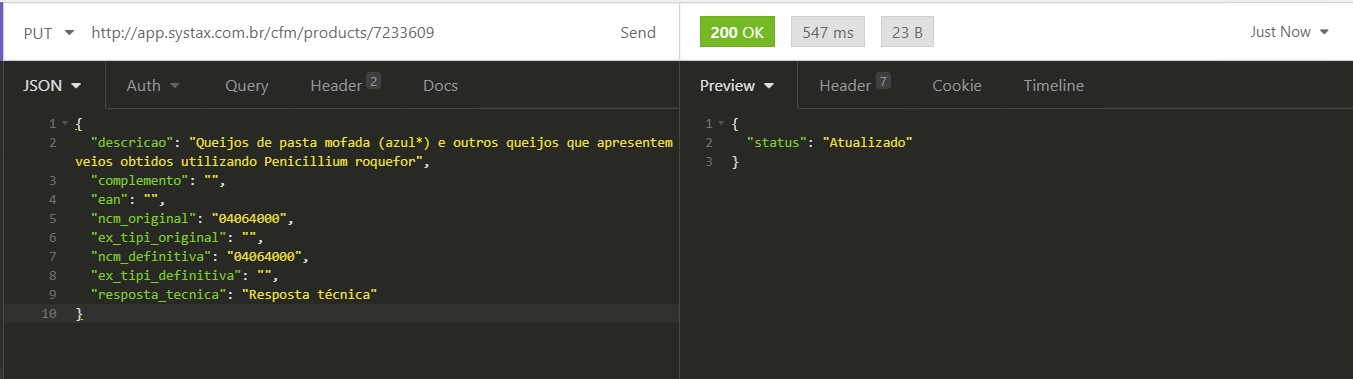Click the 200 OK status badge

(x=737, y=32)
